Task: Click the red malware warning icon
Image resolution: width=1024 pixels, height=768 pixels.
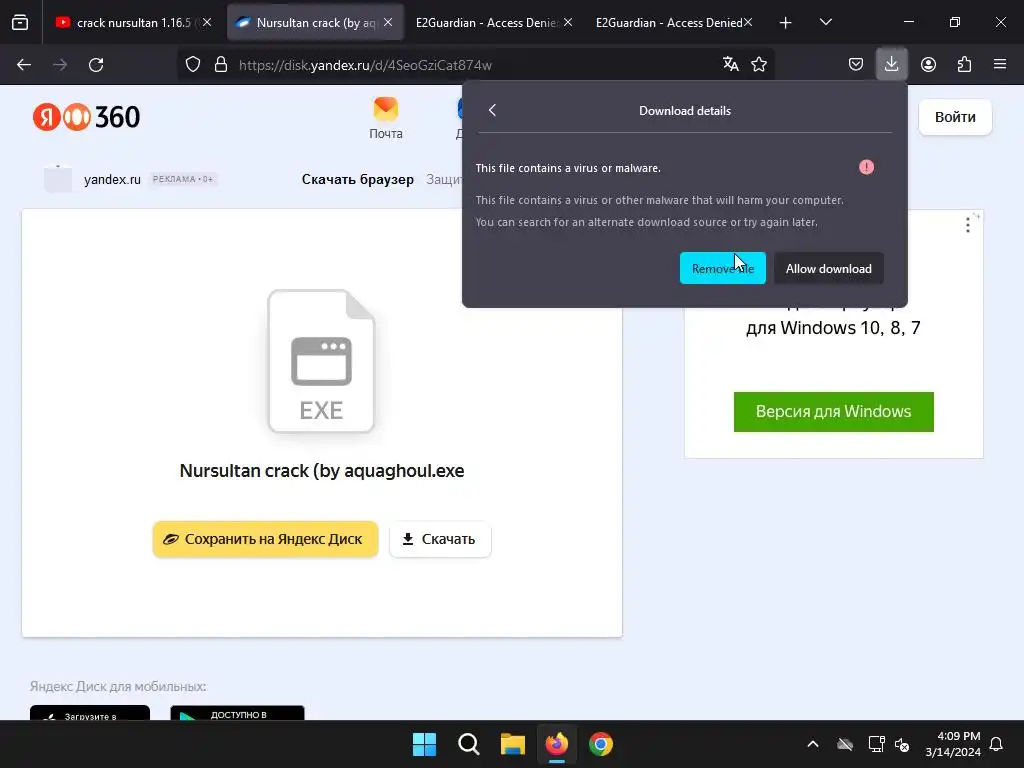Action: point(867,167)
